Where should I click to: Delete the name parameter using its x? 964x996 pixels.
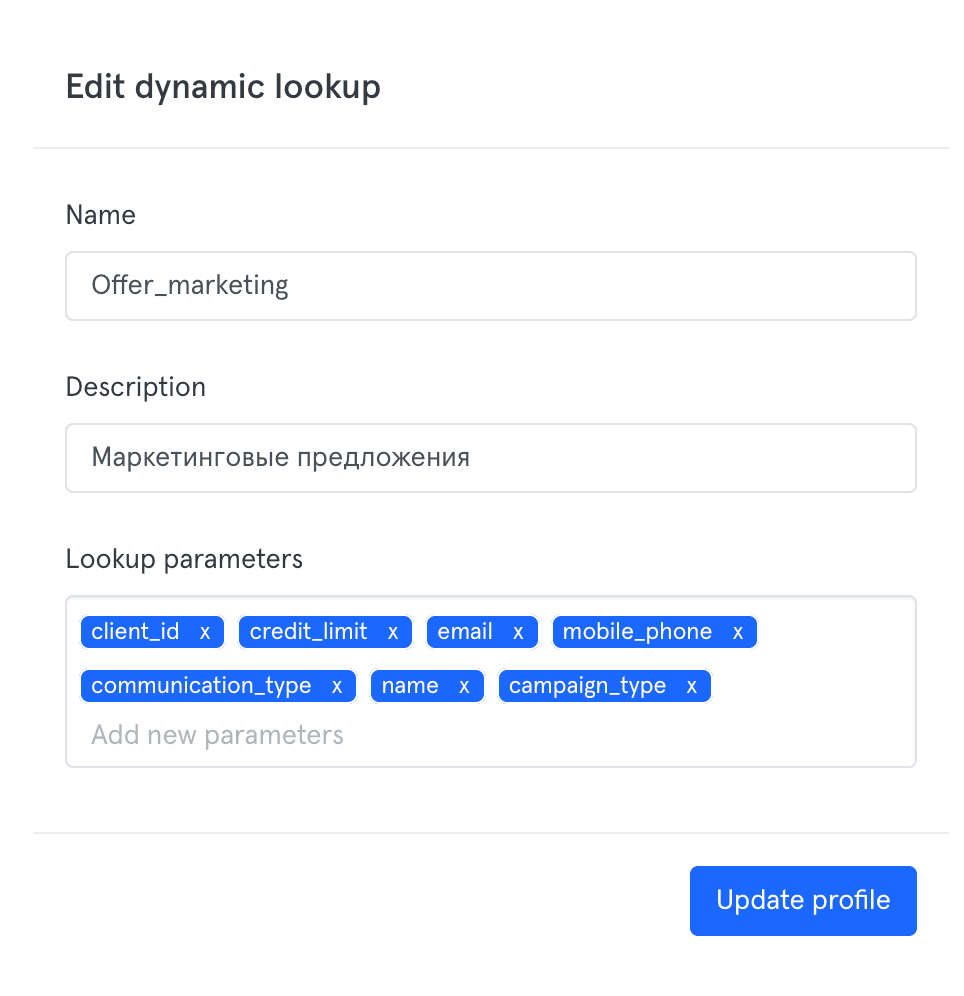[464, 687]
